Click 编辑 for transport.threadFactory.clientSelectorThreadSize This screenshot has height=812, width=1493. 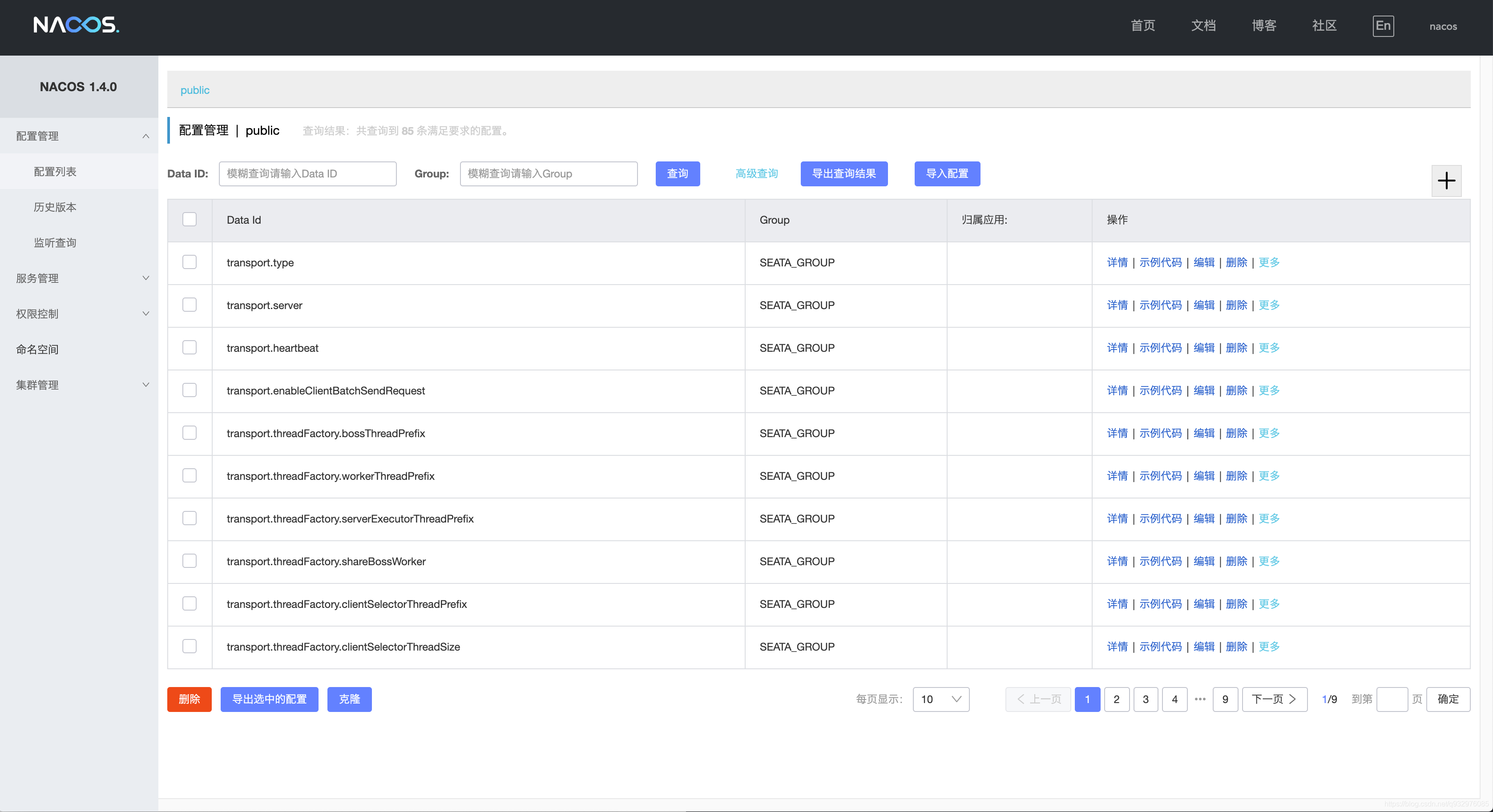[x=1204, y=647]
